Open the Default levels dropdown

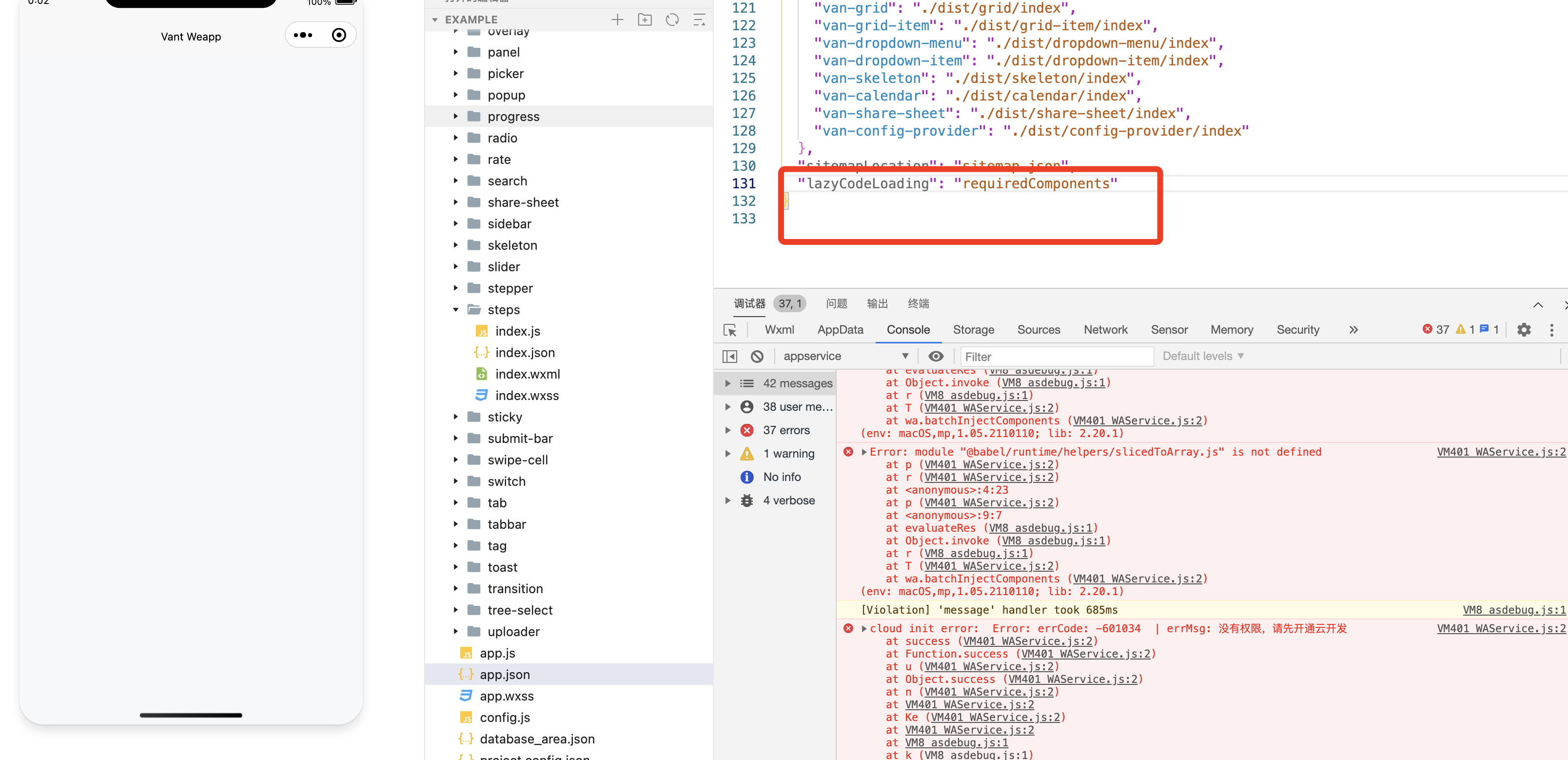(1202, 356)
